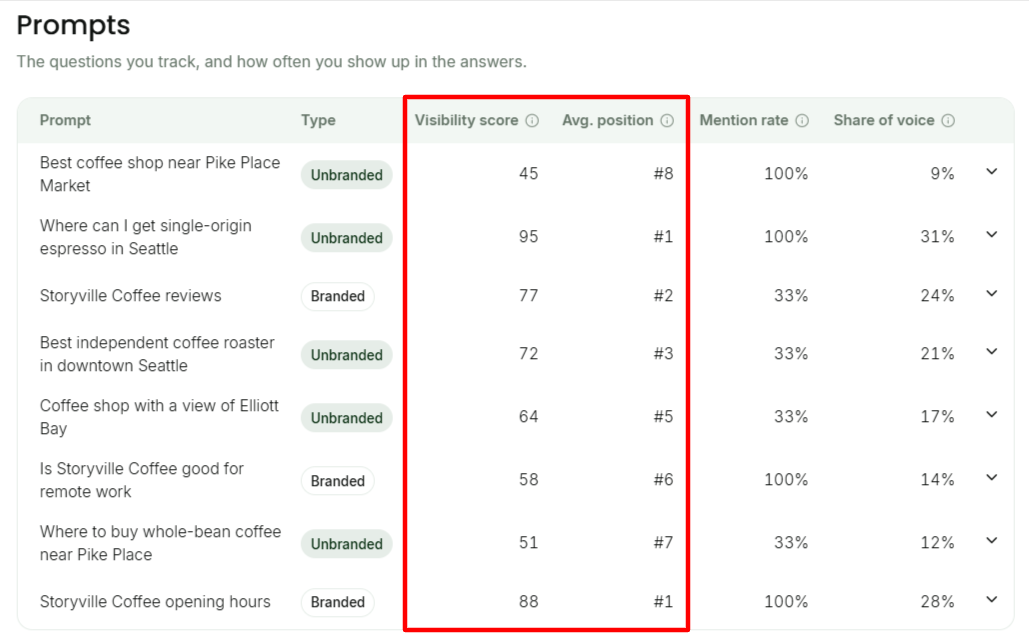Sort by the Prompt column header

coord(65,121)
